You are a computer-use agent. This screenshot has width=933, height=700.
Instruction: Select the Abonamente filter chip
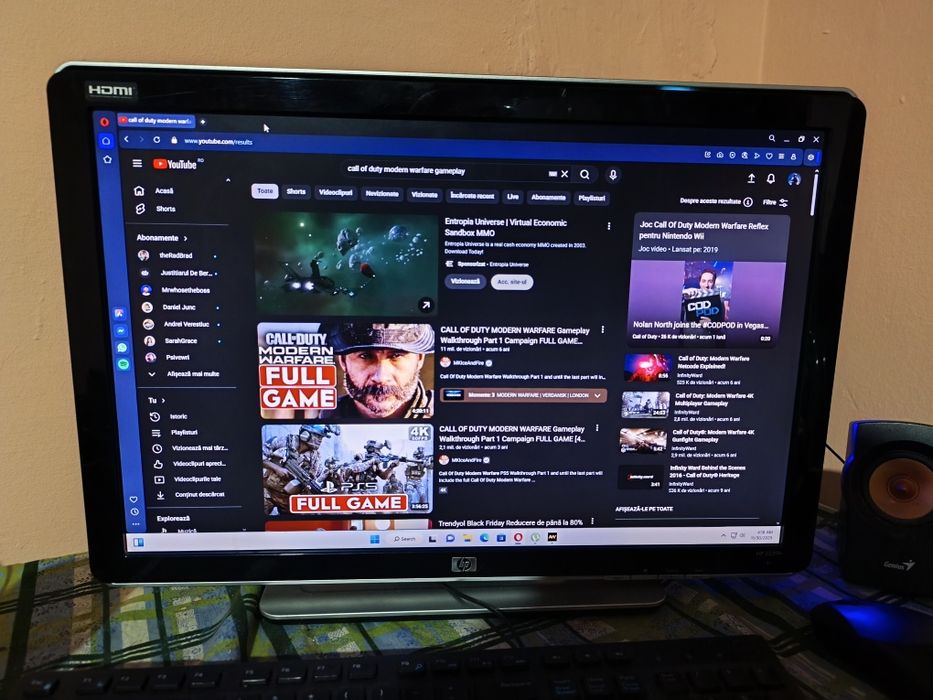click(548, 197)
